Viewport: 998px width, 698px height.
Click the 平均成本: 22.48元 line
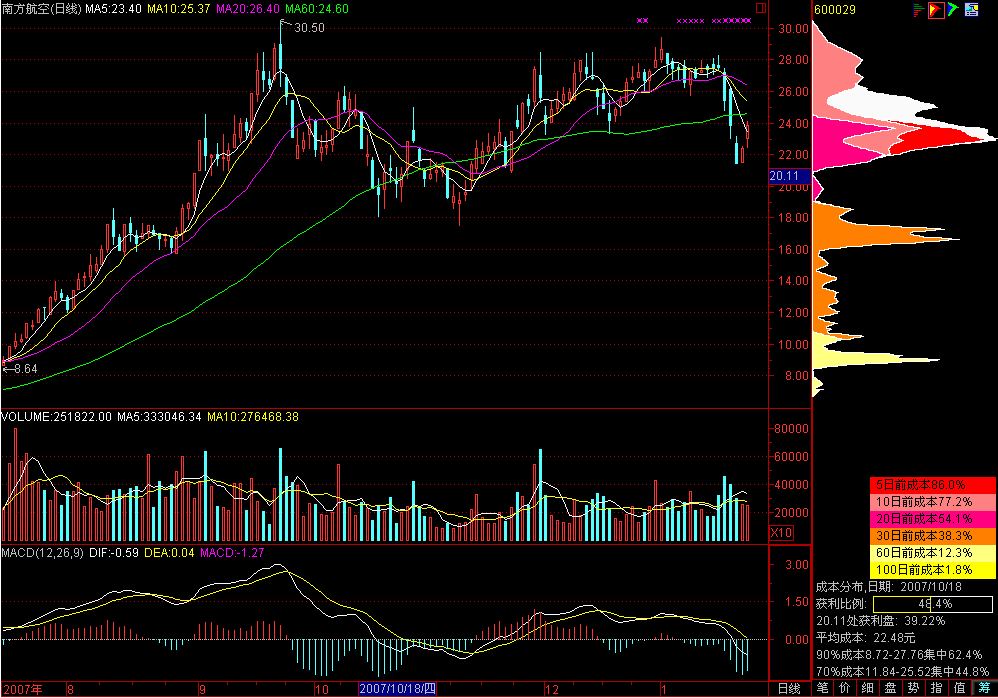[x=866, y=638]
